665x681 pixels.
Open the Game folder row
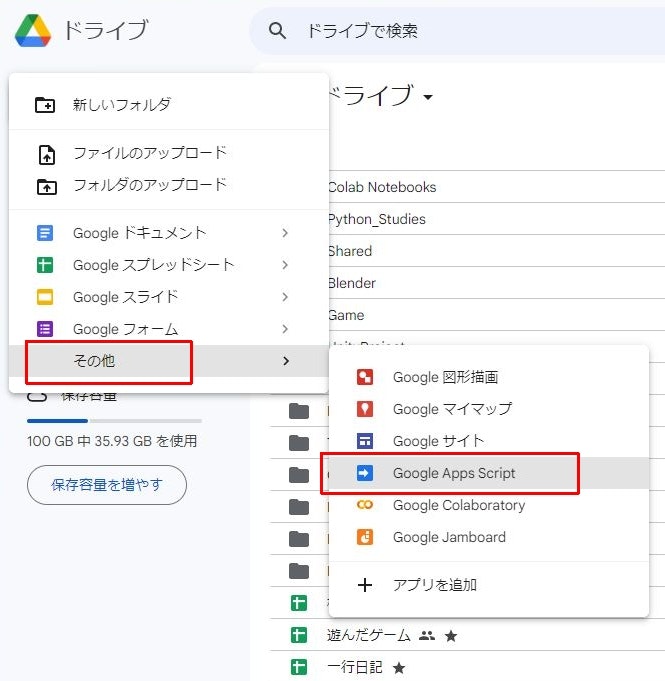(x=496, y=315)
